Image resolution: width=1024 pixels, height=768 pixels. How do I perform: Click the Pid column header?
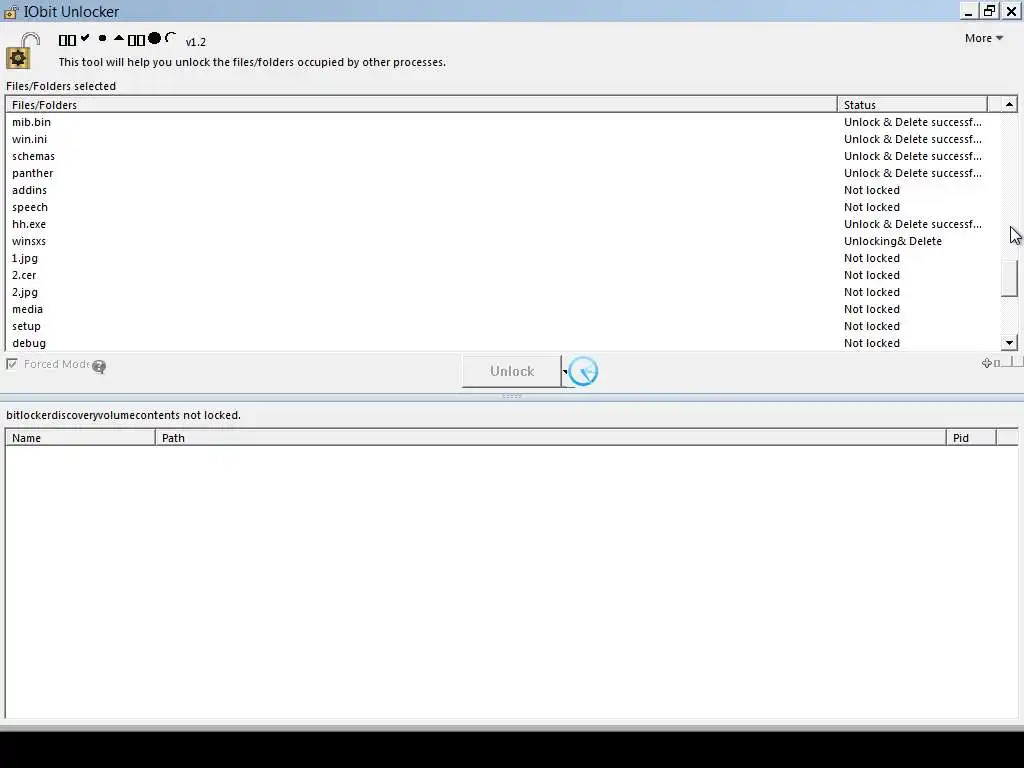coord(971,438)
